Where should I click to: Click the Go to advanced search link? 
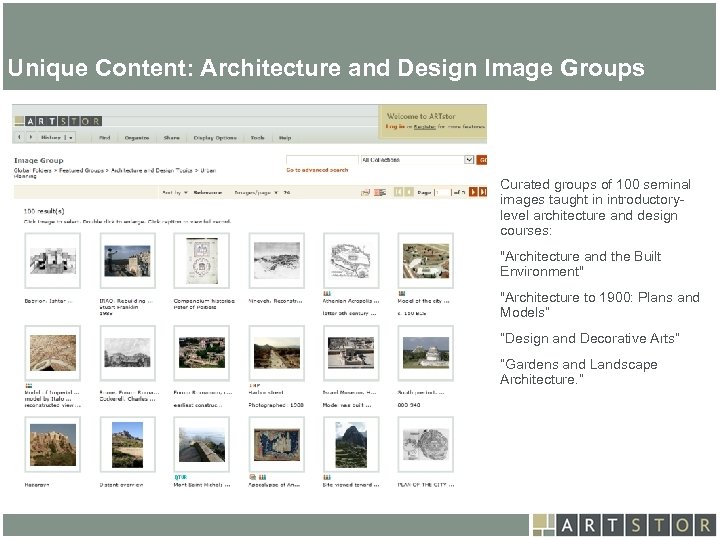coord(317,170)
